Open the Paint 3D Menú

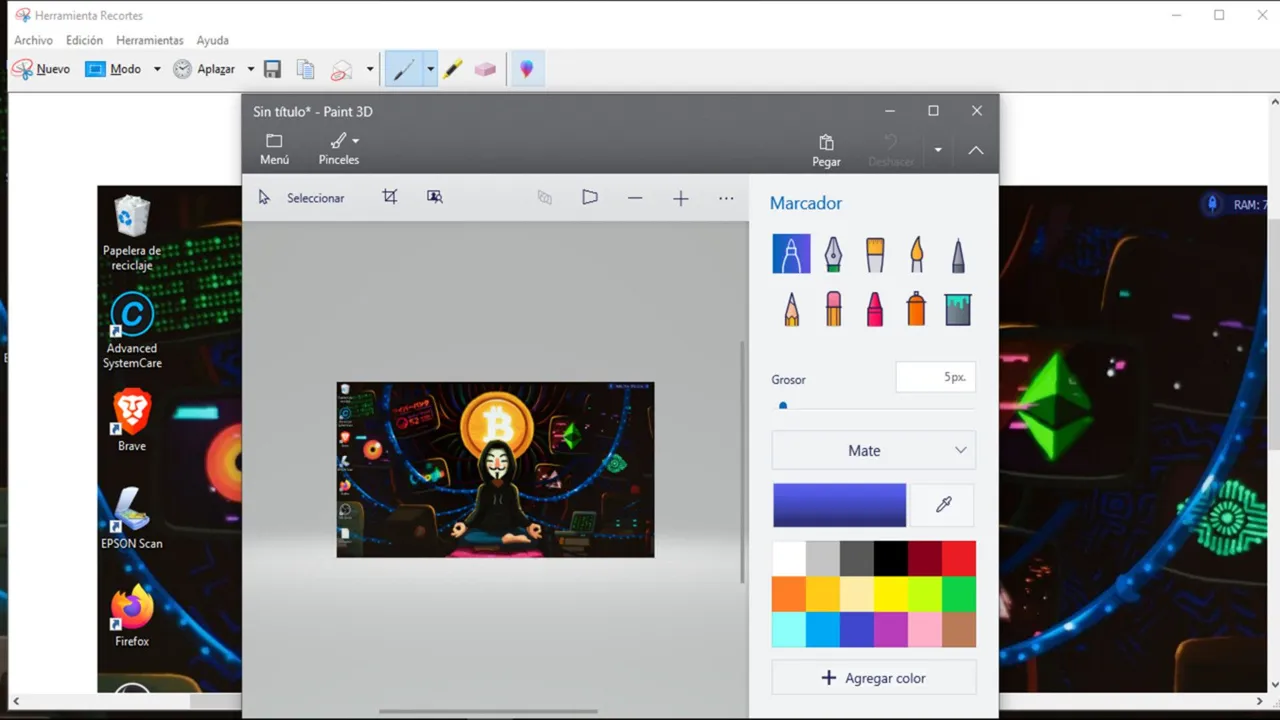[x=274, y=149]
